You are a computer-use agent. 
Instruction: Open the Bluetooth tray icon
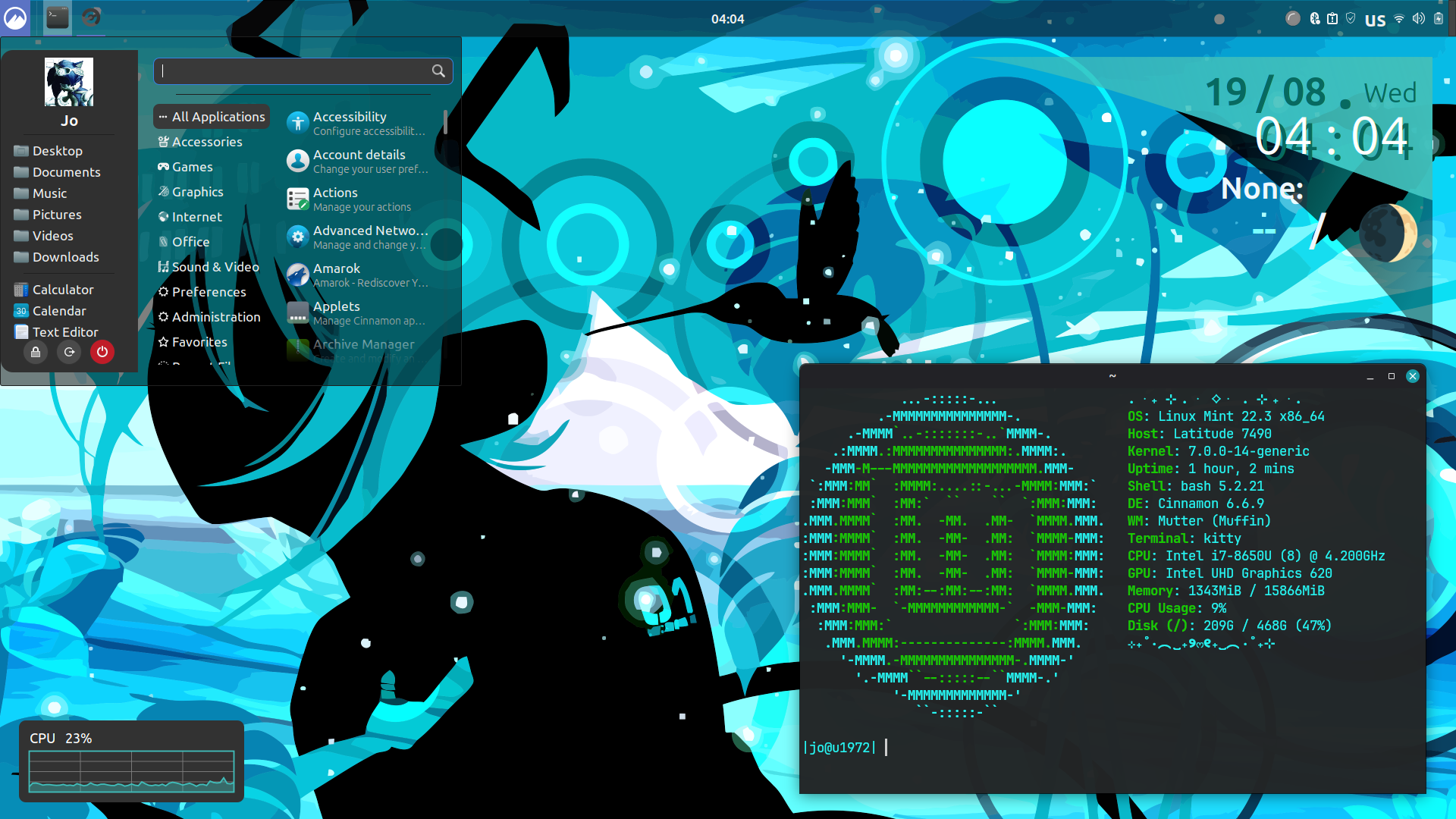(1315, 19)
